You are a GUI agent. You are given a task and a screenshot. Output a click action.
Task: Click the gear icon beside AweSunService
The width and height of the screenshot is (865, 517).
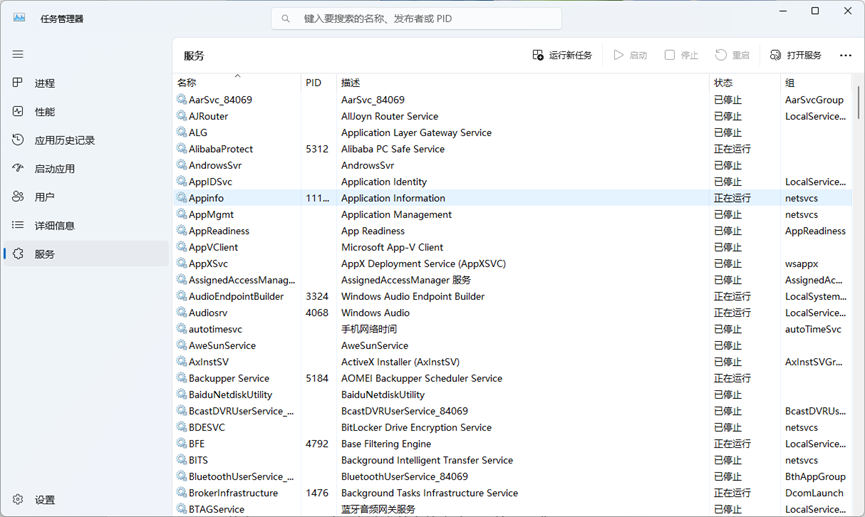[x=181, y=345]
